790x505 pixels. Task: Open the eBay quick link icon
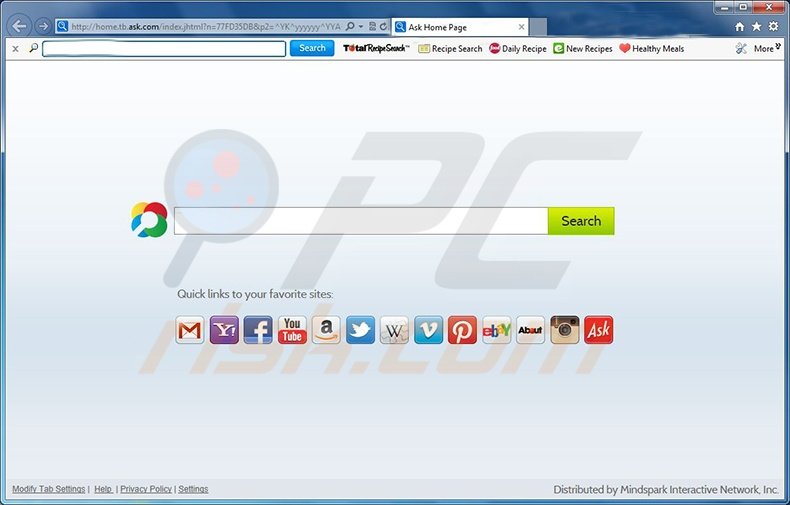click(497, 330)
